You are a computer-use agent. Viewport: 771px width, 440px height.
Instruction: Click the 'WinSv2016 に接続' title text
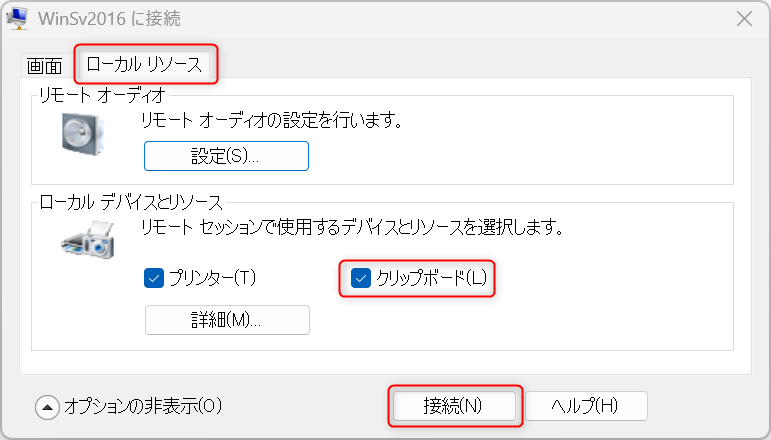click(110, 18)
